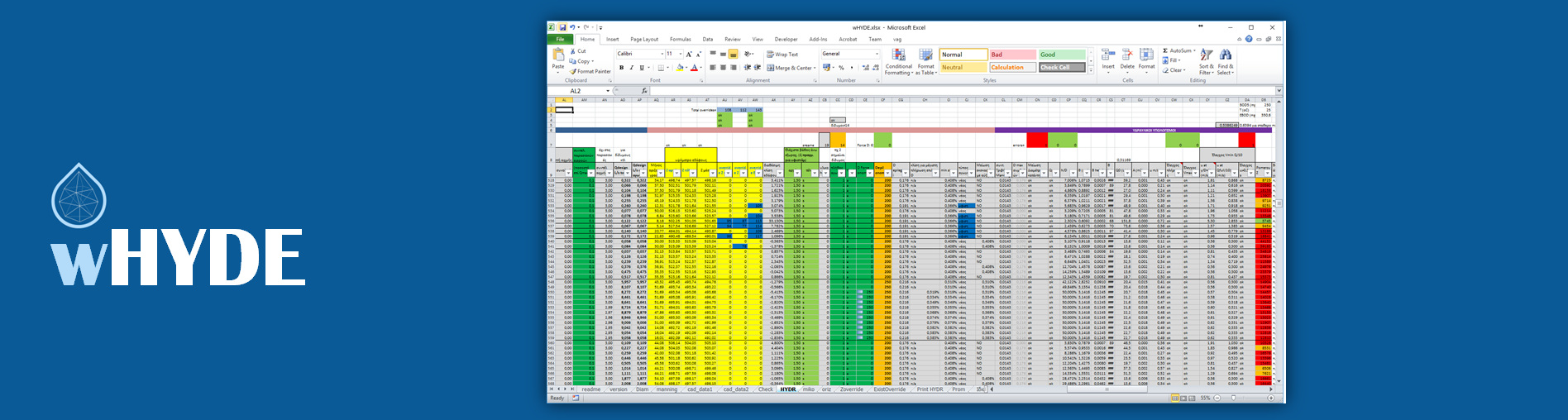This screenshot has width=1568, height=420.
Task: Click the Undo arrow icon
Action: point(572,27)
